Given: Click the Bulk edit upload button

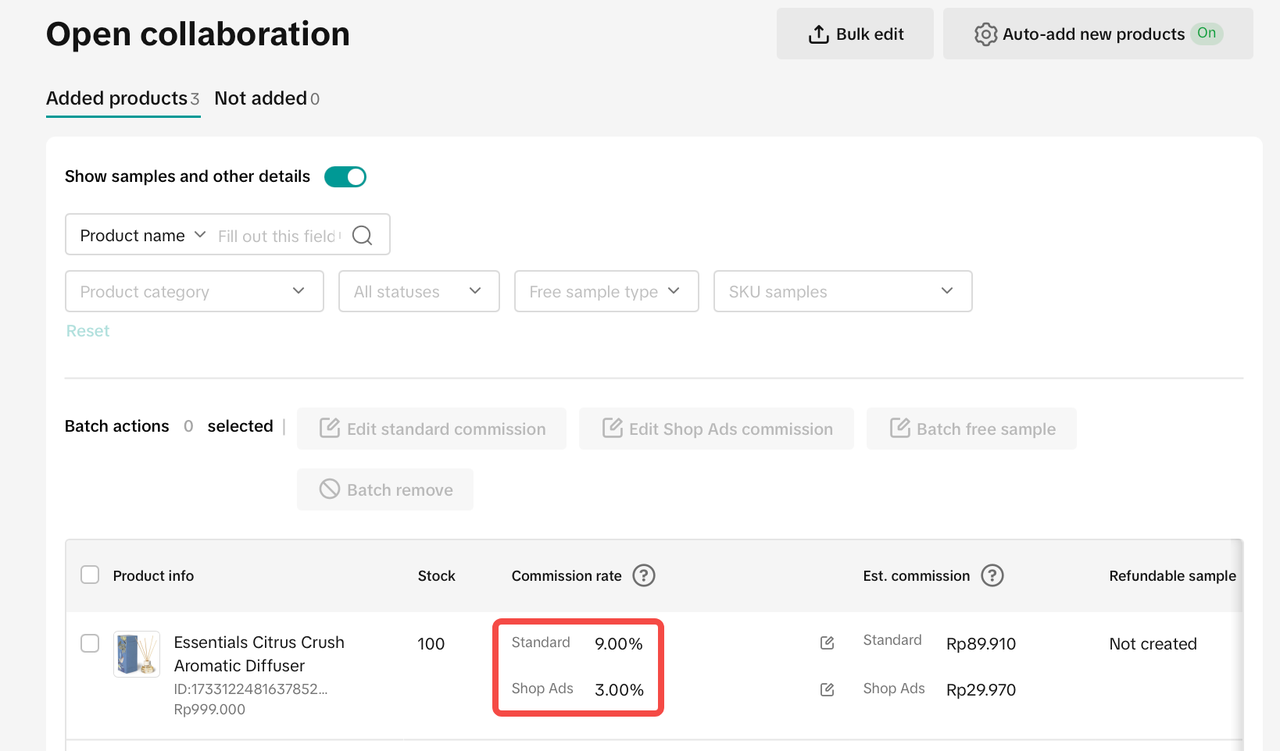Looking at the screenshot, I should tap(855, 34).
